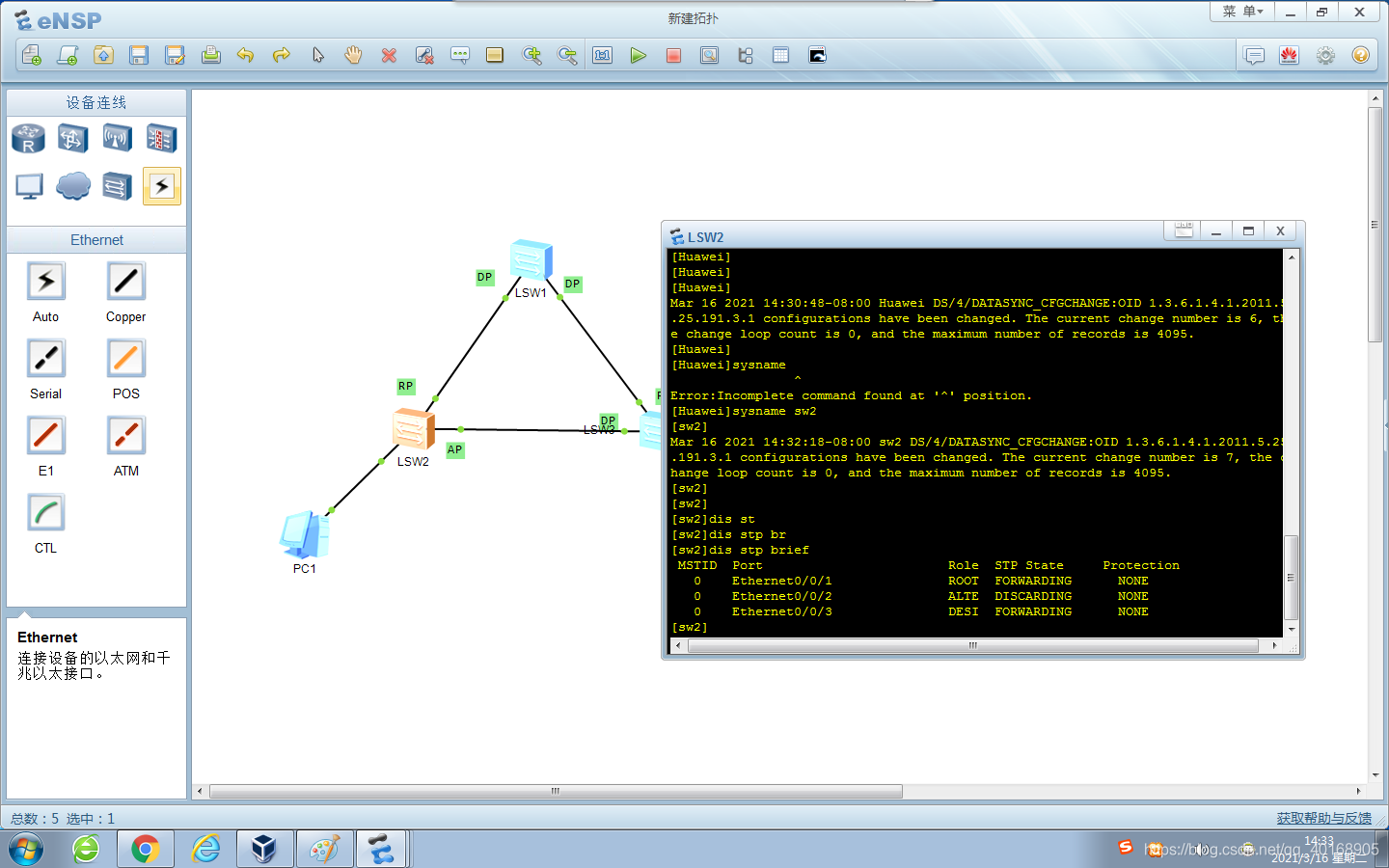Select the PC1 device on canvas
This screenshot has height=868, width=1389.
tap(305, 535)
